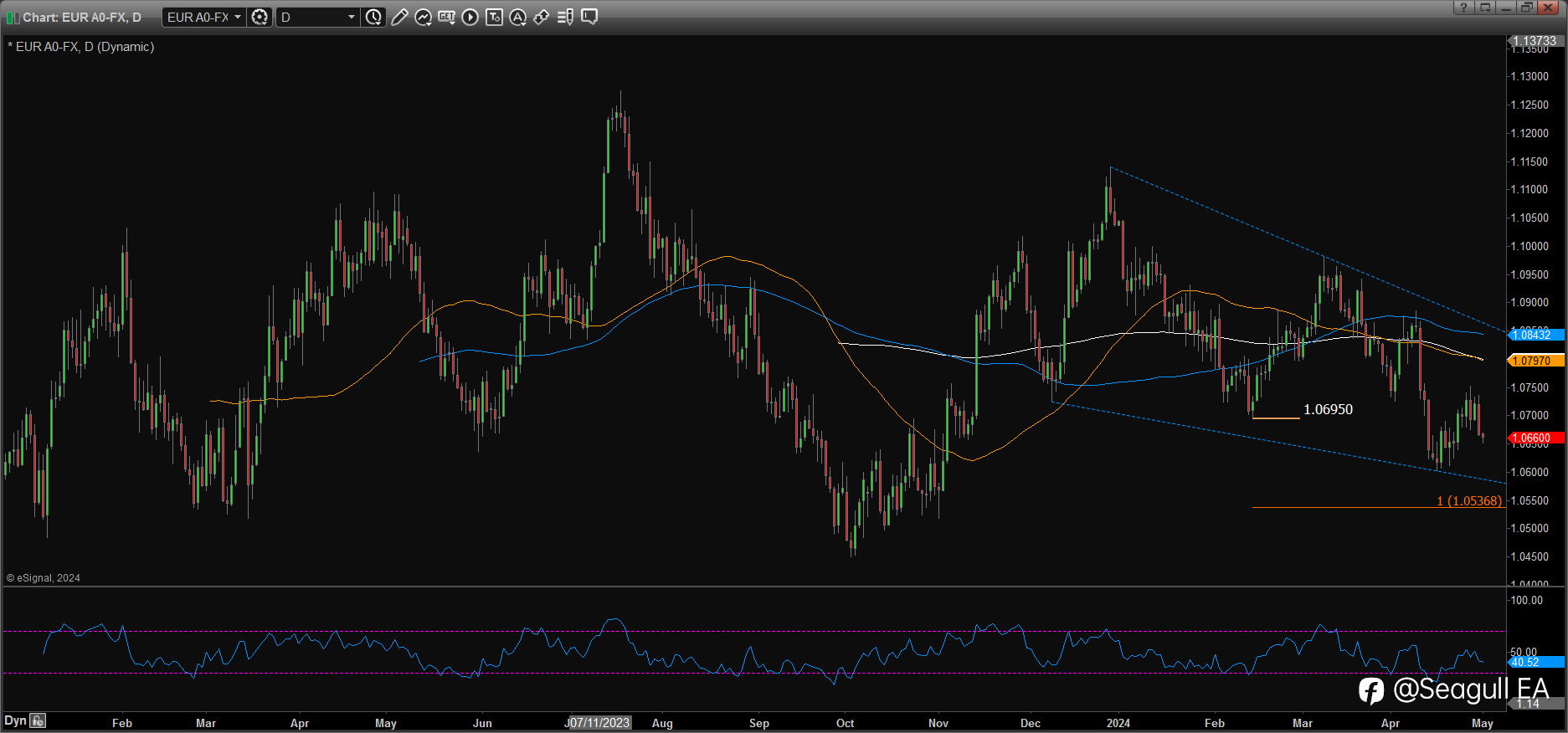Open the GET studies menu

pos(447,17)
